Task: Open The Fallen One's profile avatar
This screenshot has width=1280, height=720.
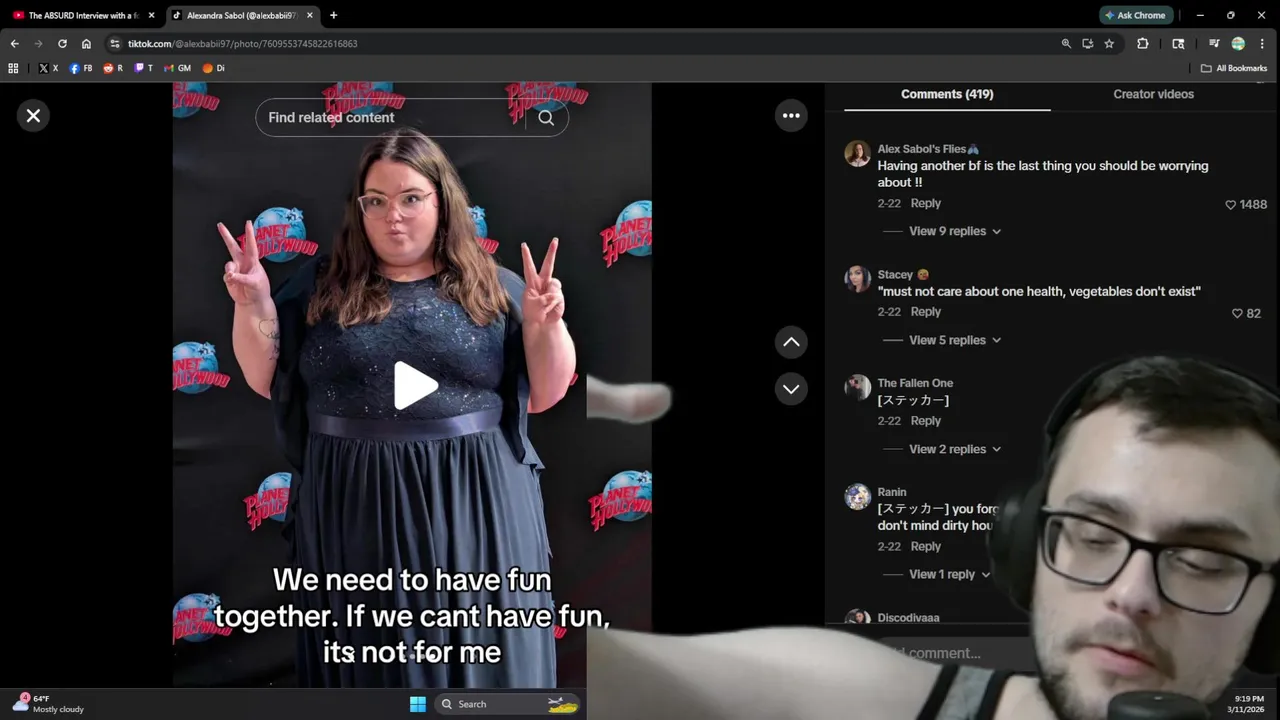Action: pos(857,388)
